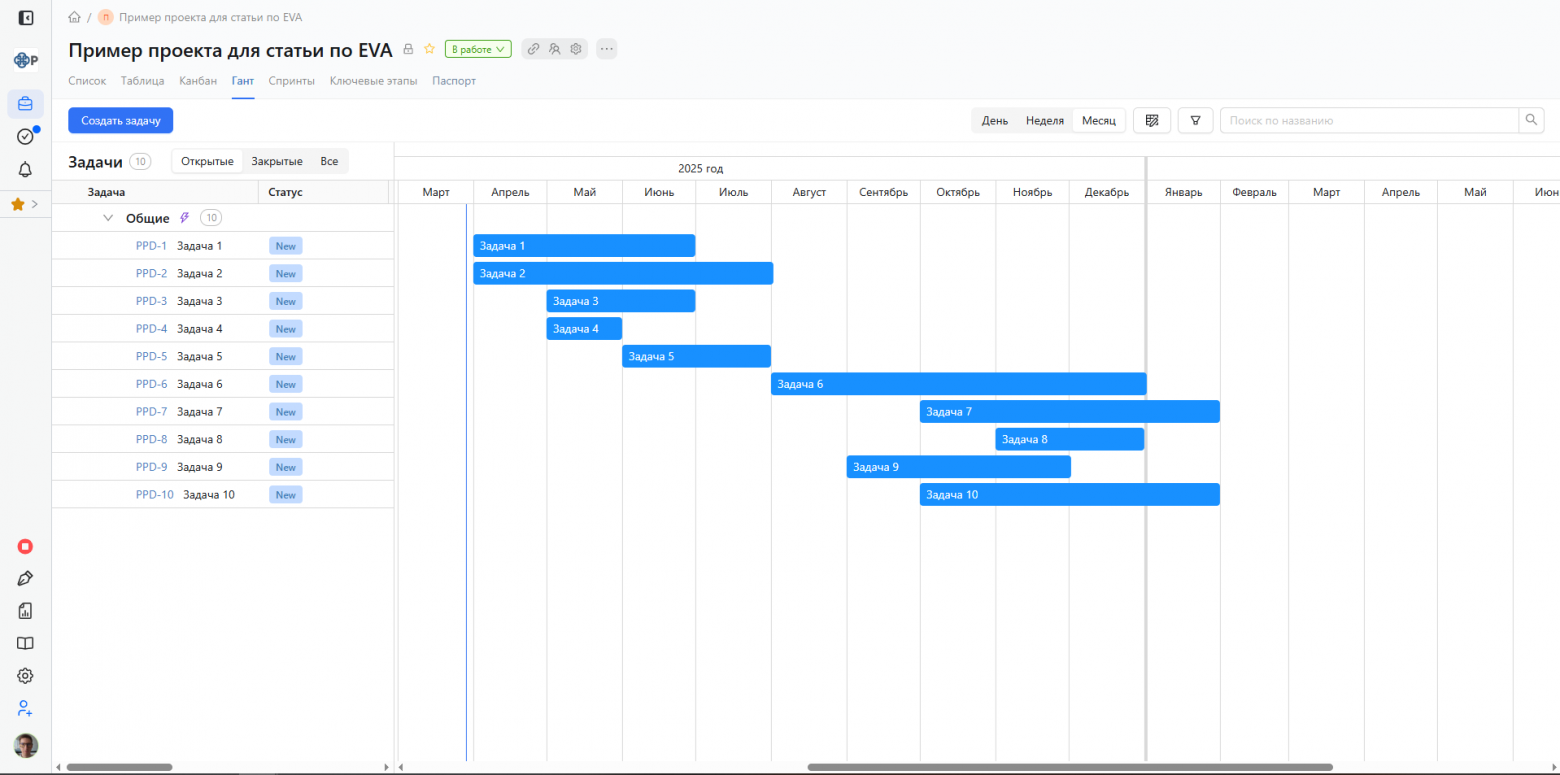Focus the 'Поиск по названию' search field

click(1370, 121)
